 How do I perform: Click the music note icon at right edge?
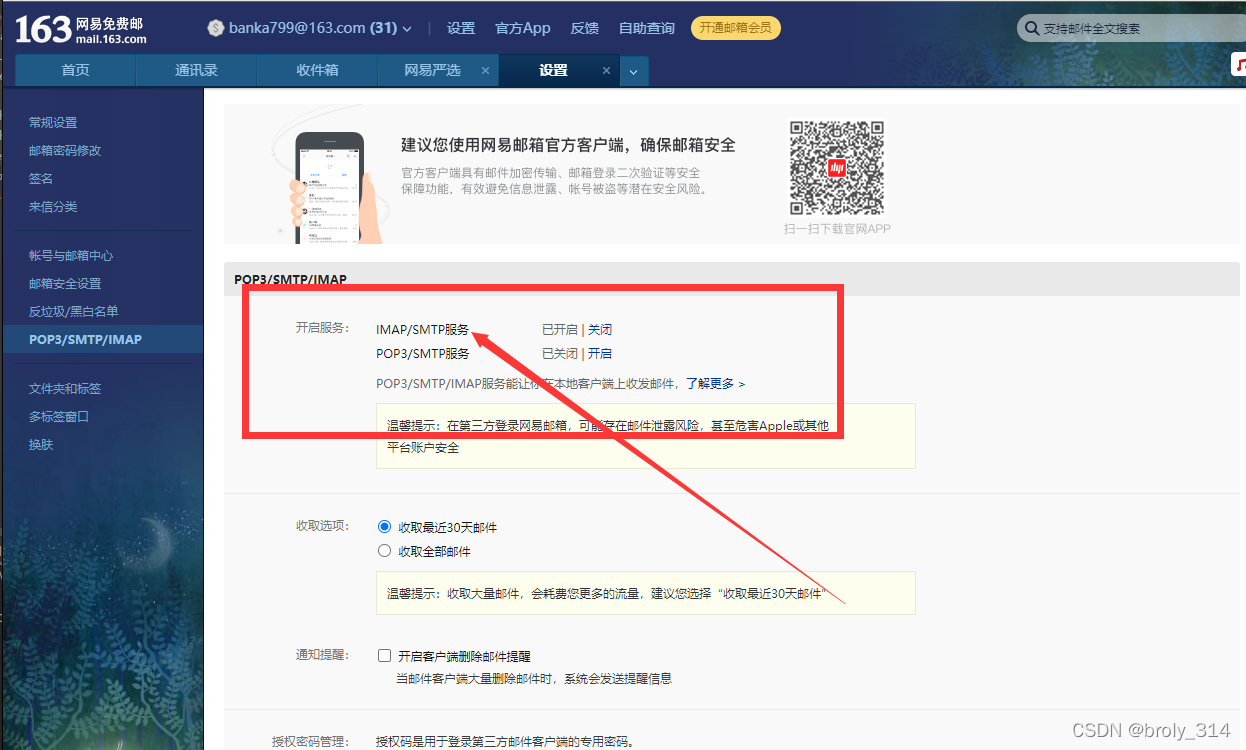click(1239, 64)
